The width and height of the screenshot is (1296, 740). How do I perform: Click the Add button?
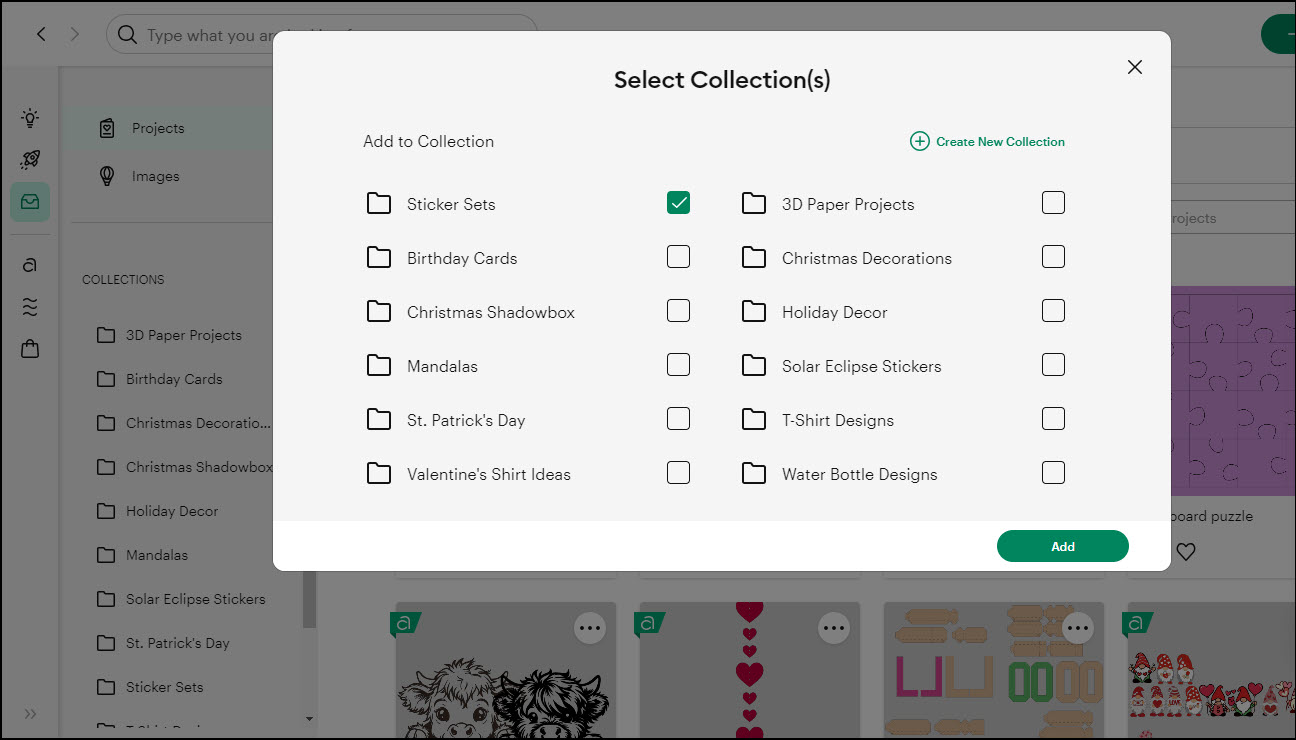[1062, 546]
